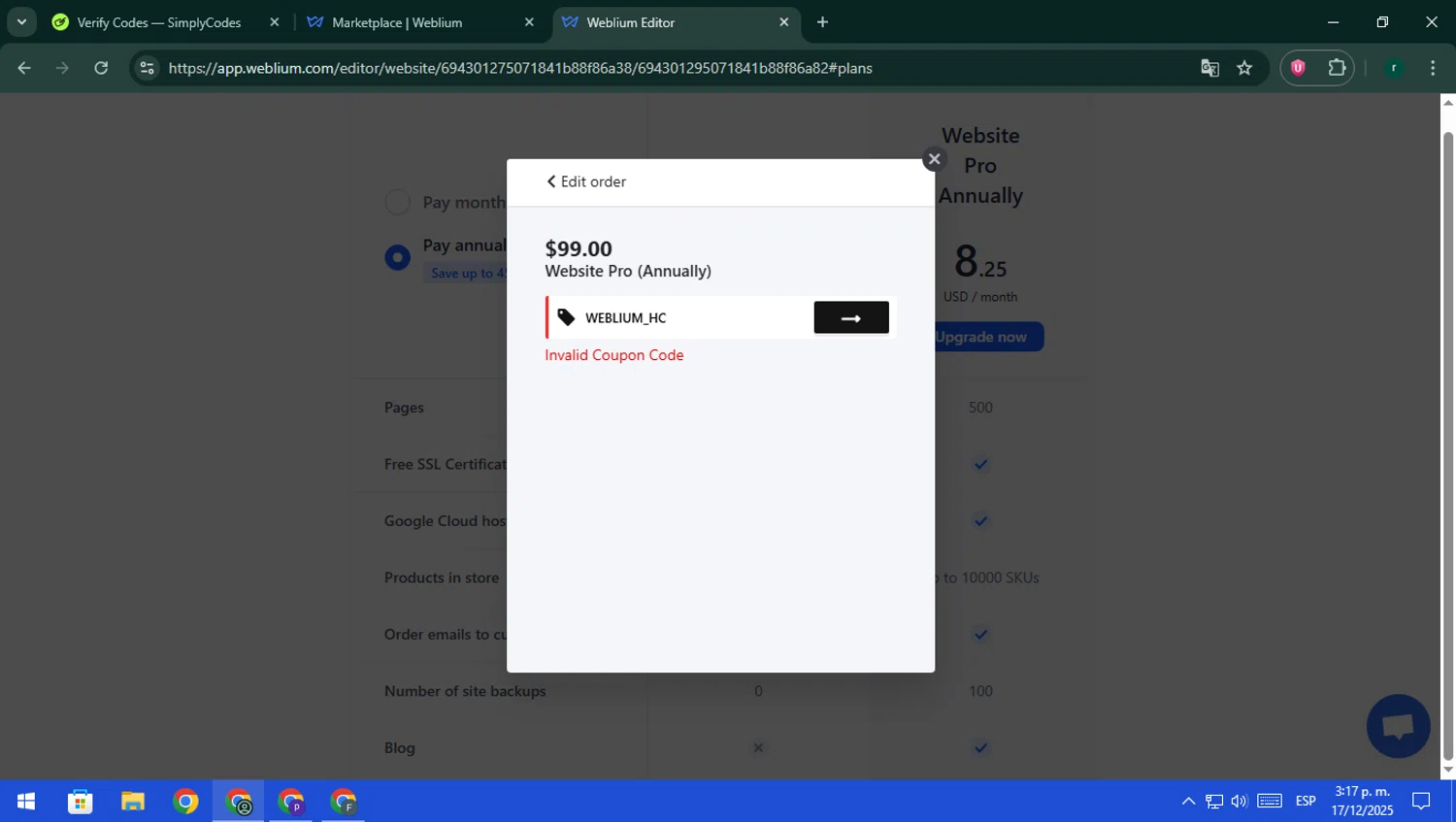Apply coupon with the black arrow button
1456x822 pixels.
coord(851,317)
